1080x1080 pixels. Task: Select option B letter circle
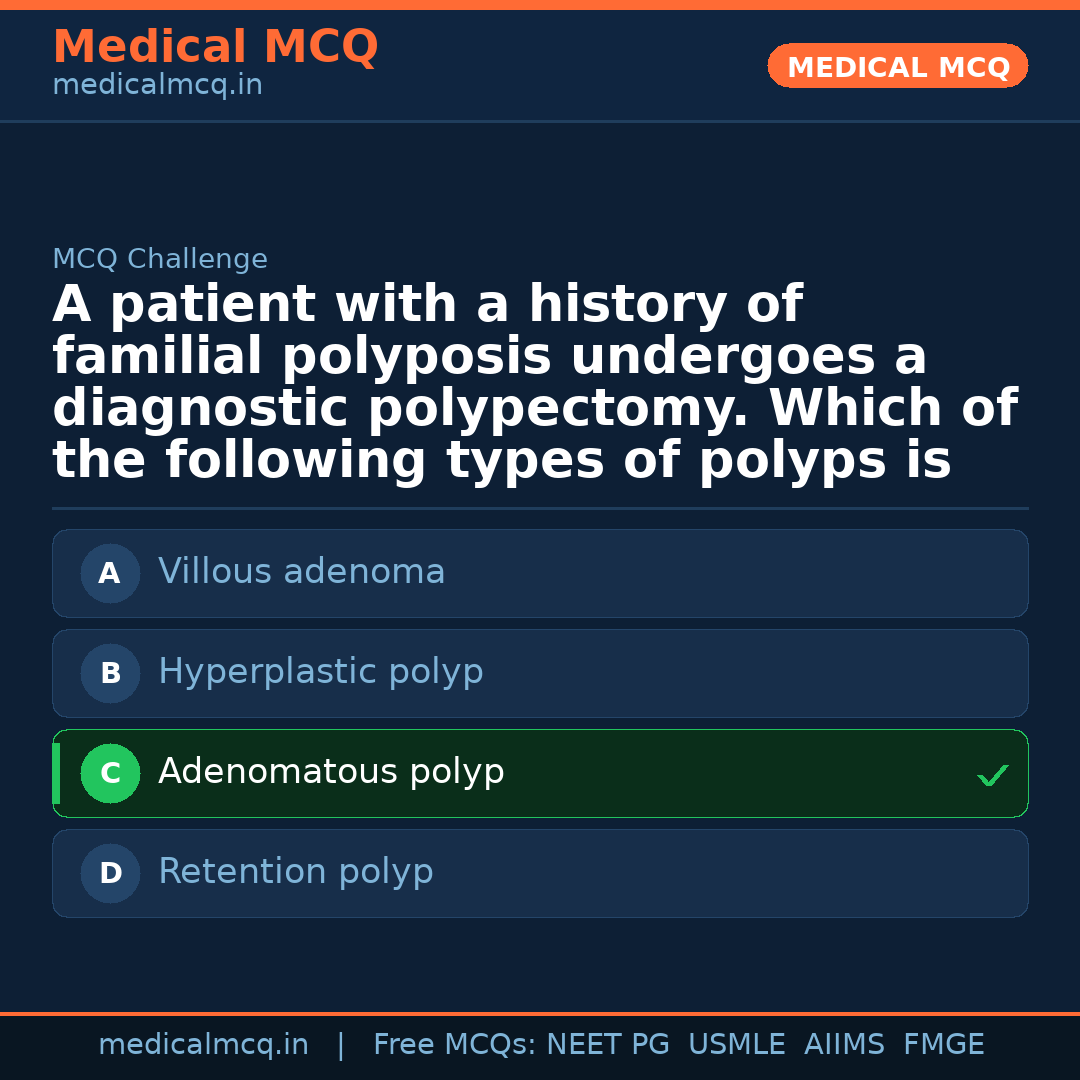click(x=110, y=674)
